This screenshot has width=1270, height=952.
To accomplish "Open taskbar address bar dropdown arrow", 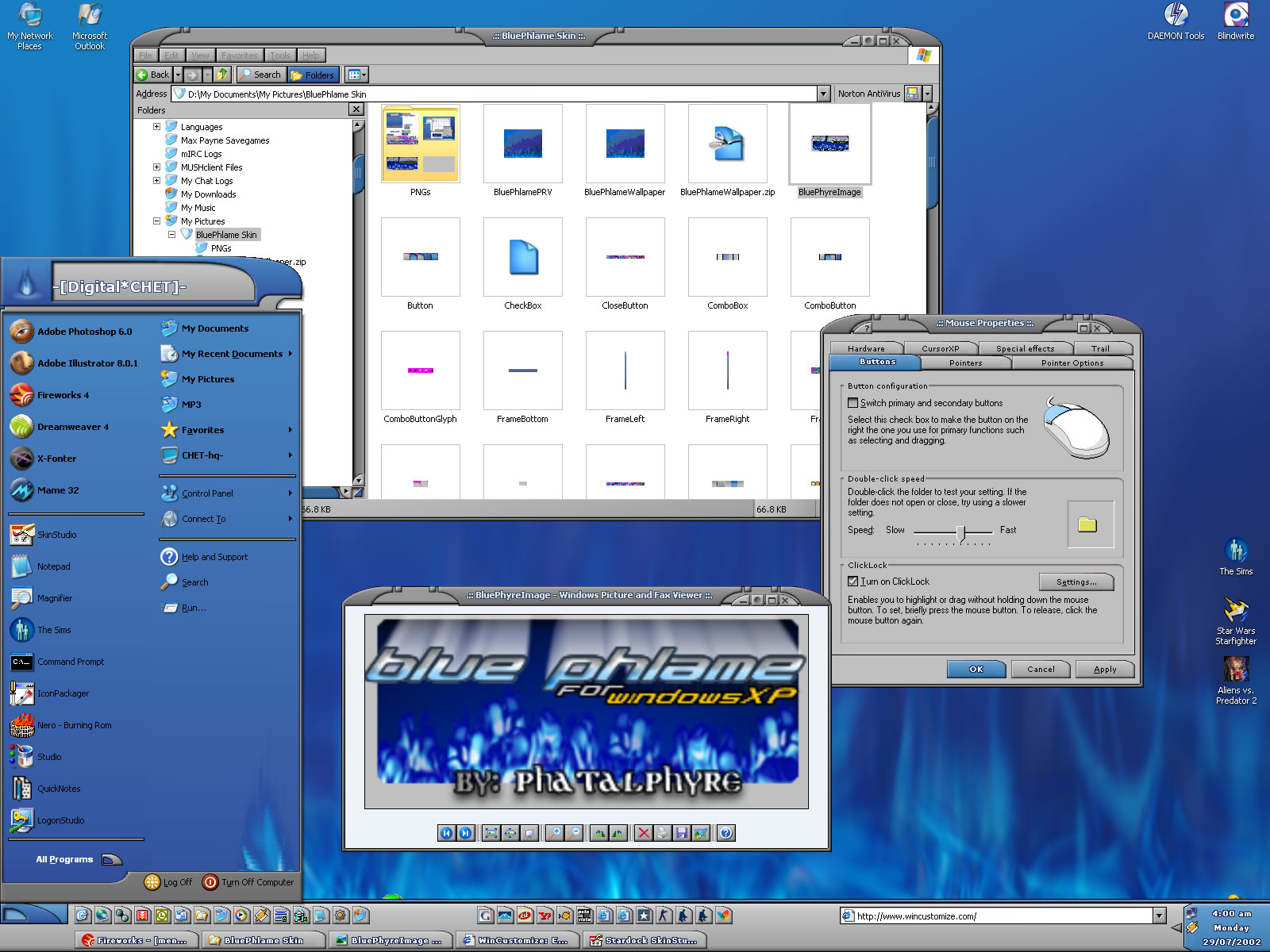I will (1159, 916).
